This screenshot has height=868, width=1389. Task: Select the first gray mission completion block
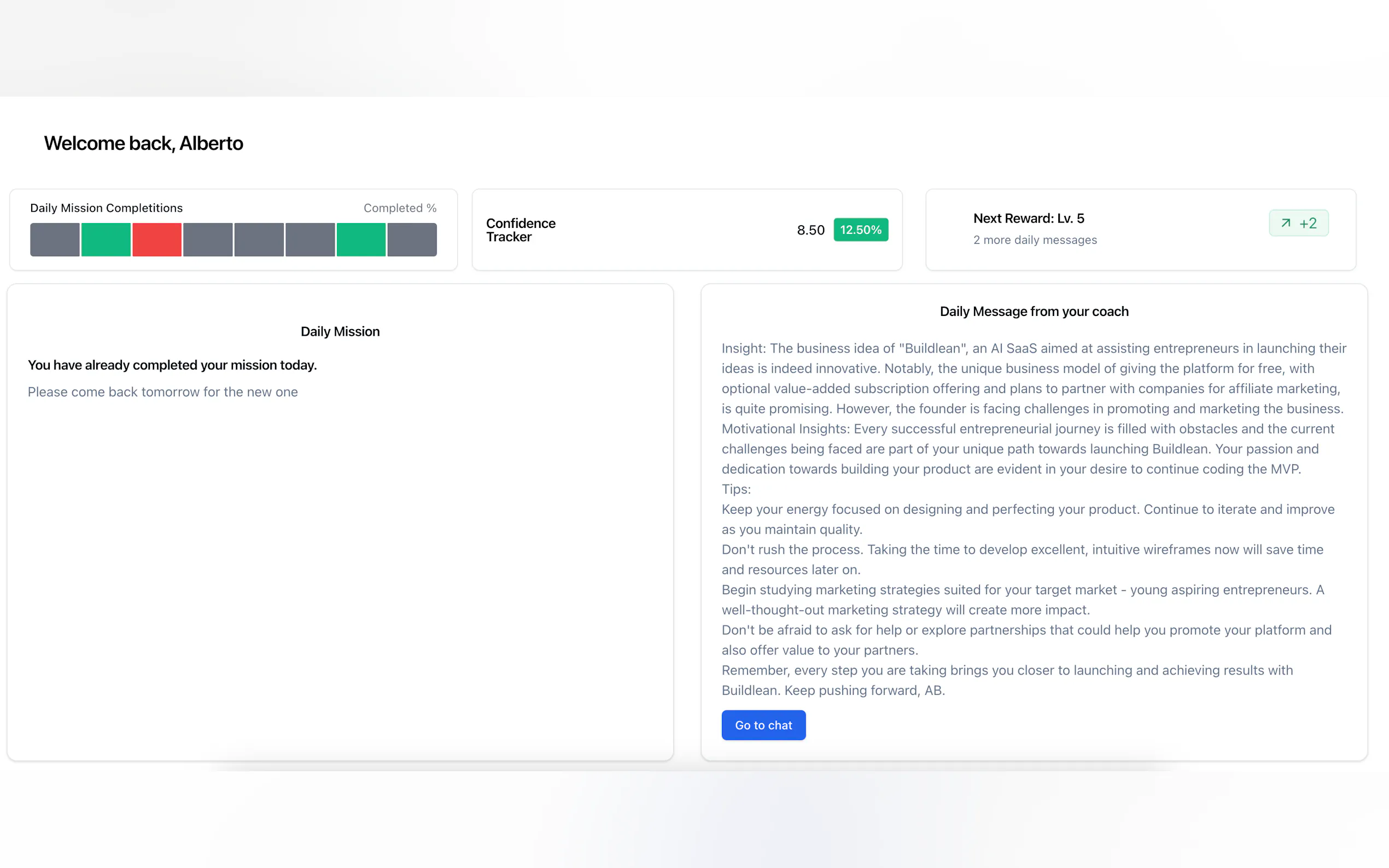(x=55, y=239)
